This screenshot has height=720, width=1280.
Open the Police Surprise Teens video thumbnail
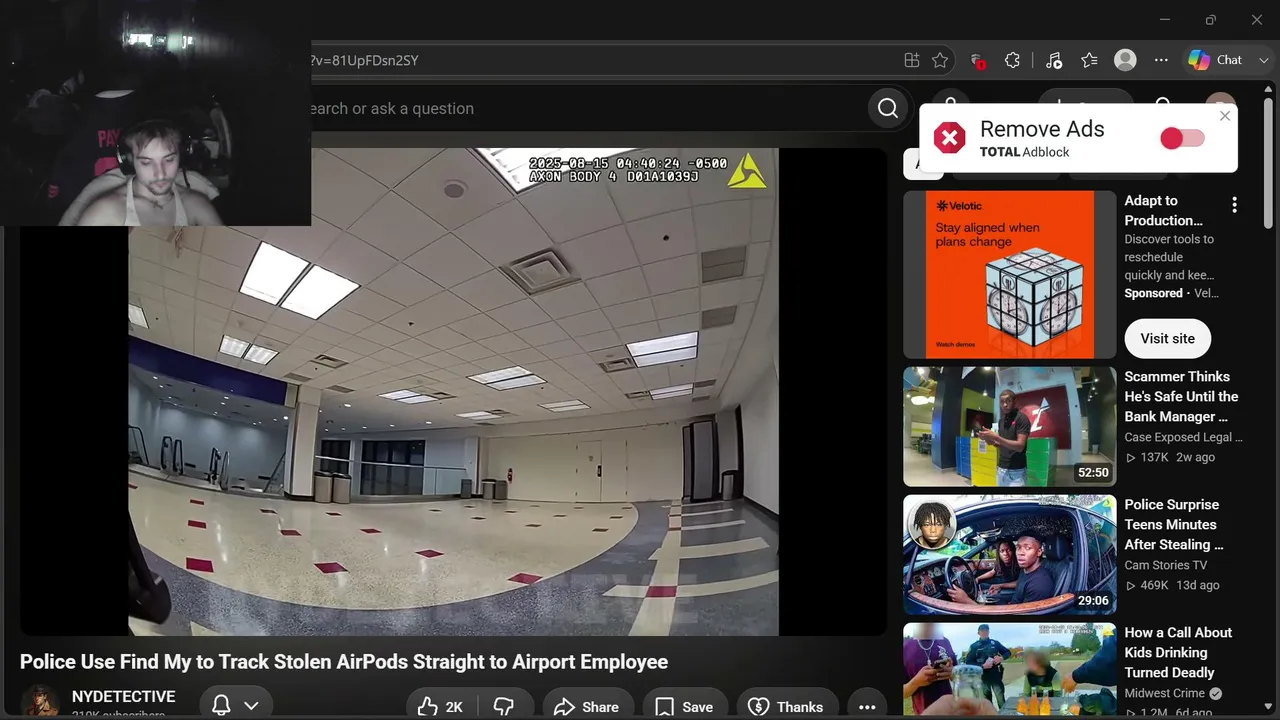1009,554
